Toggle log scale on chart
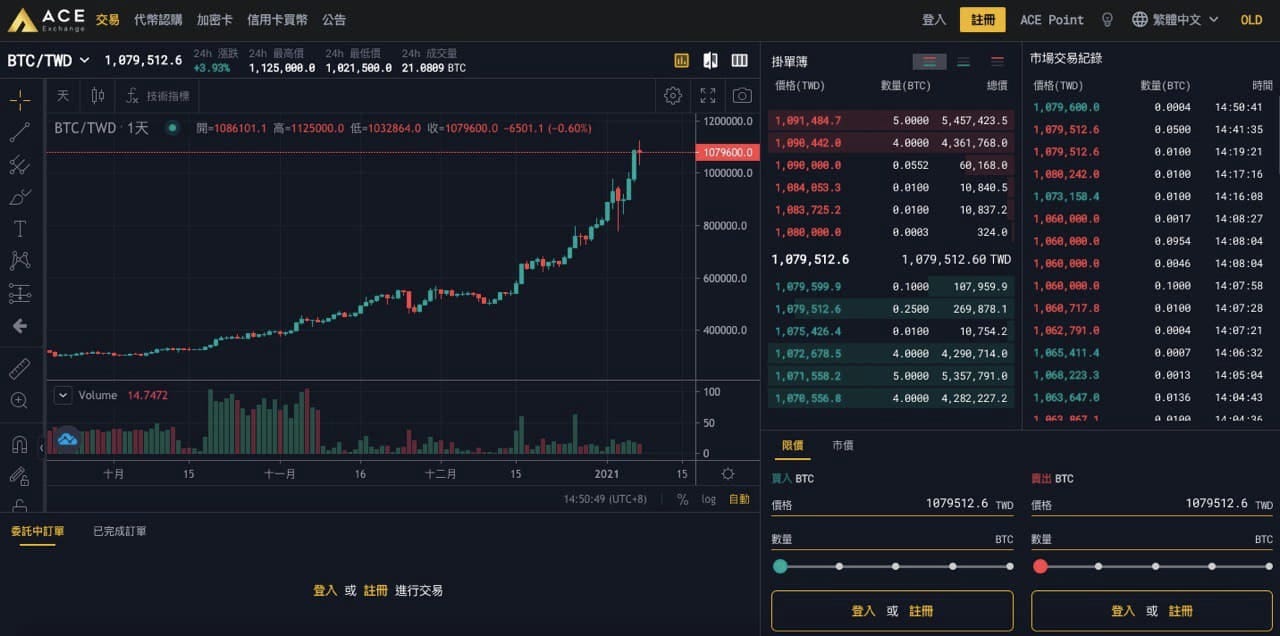The height and width of the screenshot is (636, 1280). 709,499
